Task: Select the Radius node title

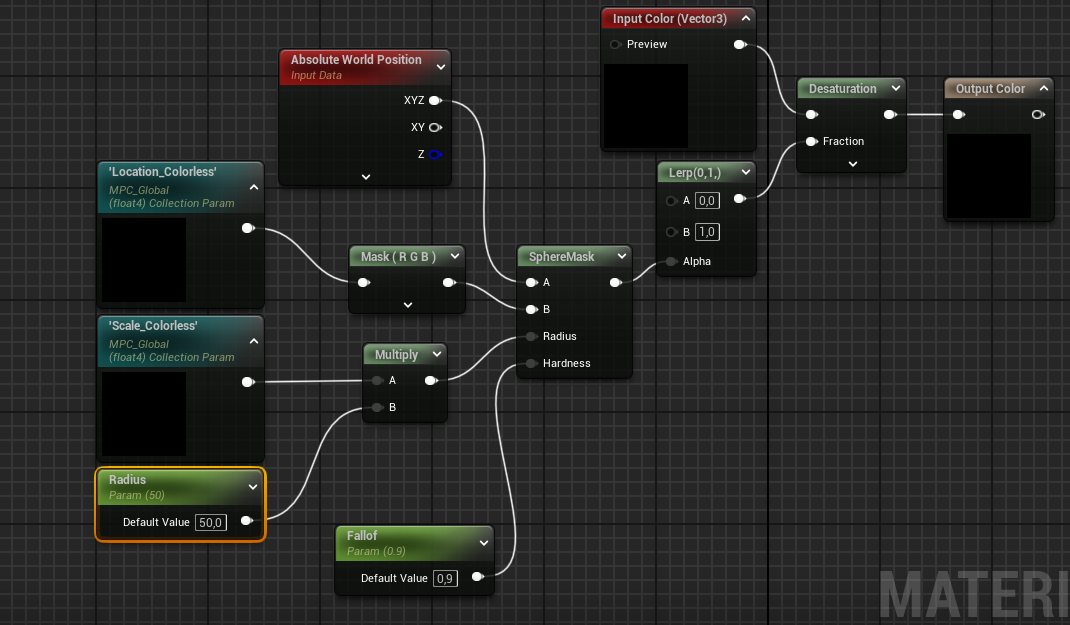Action: pos(128,480)
